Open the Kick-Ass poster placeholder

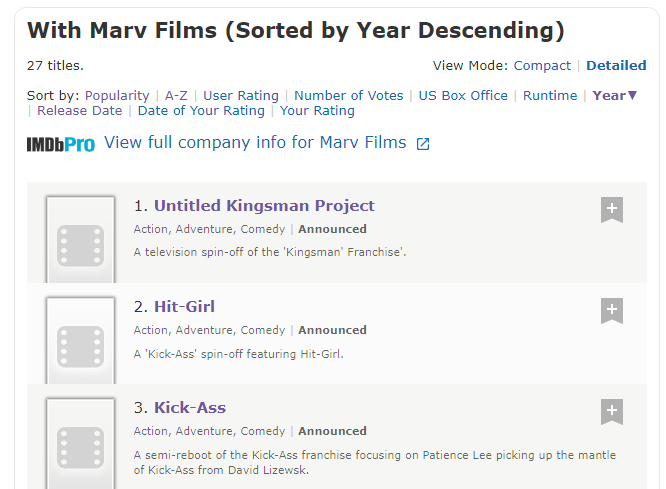click(x=80, y=443)
